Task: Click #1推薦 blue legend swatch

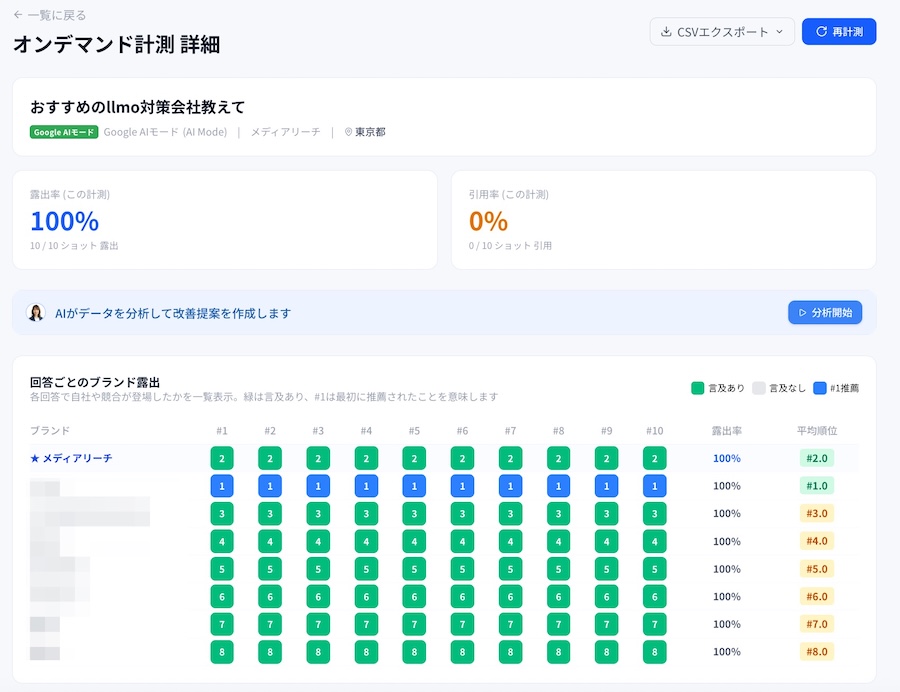Action: [820, 388]
